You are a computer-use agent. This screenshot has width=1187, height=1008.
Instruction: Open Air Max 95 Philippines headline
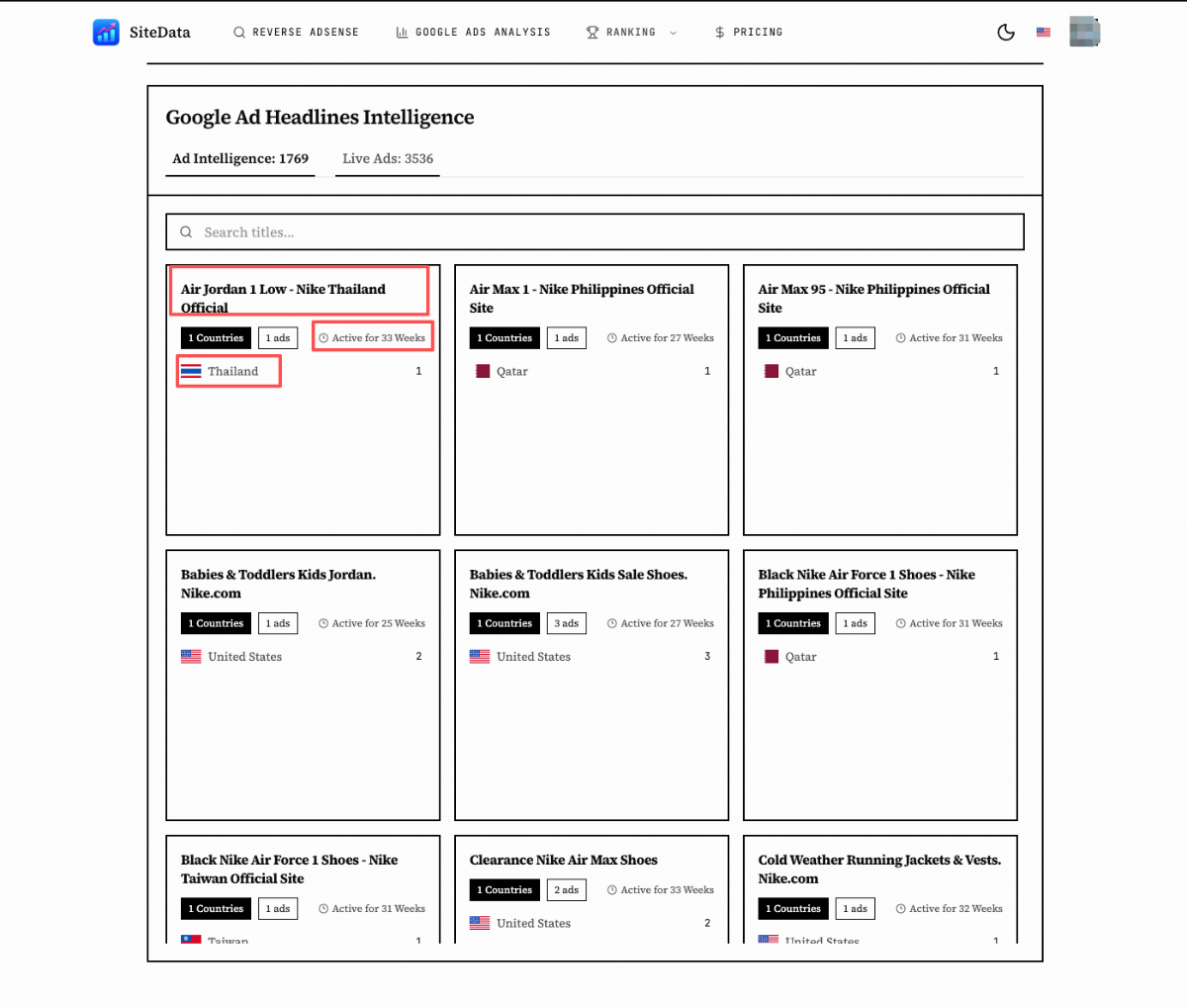coord(873,299)
